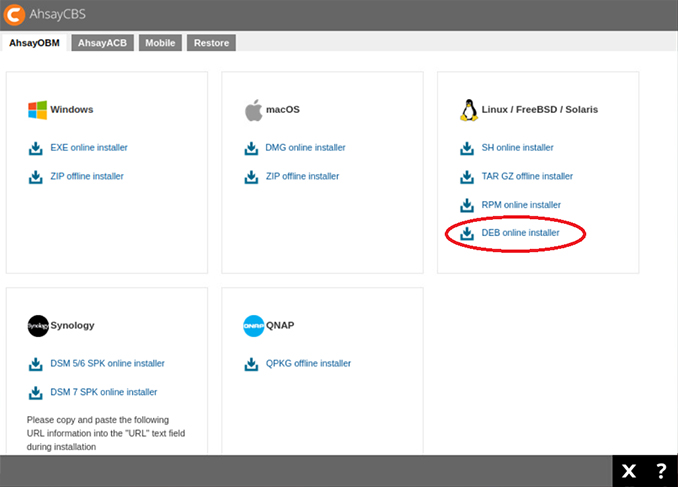The height and width of the screenshot is (487, 678).
Task: Close the page with the X button
Action: (x=629, y=471)
